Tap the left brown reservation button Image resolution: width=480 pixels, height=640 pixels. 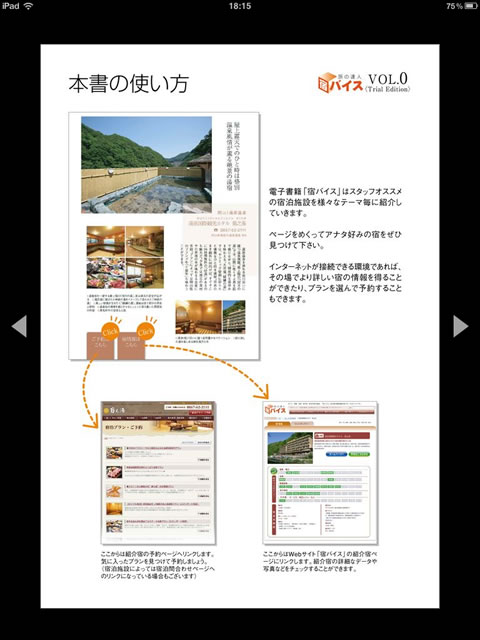click(x=100, y=346)
